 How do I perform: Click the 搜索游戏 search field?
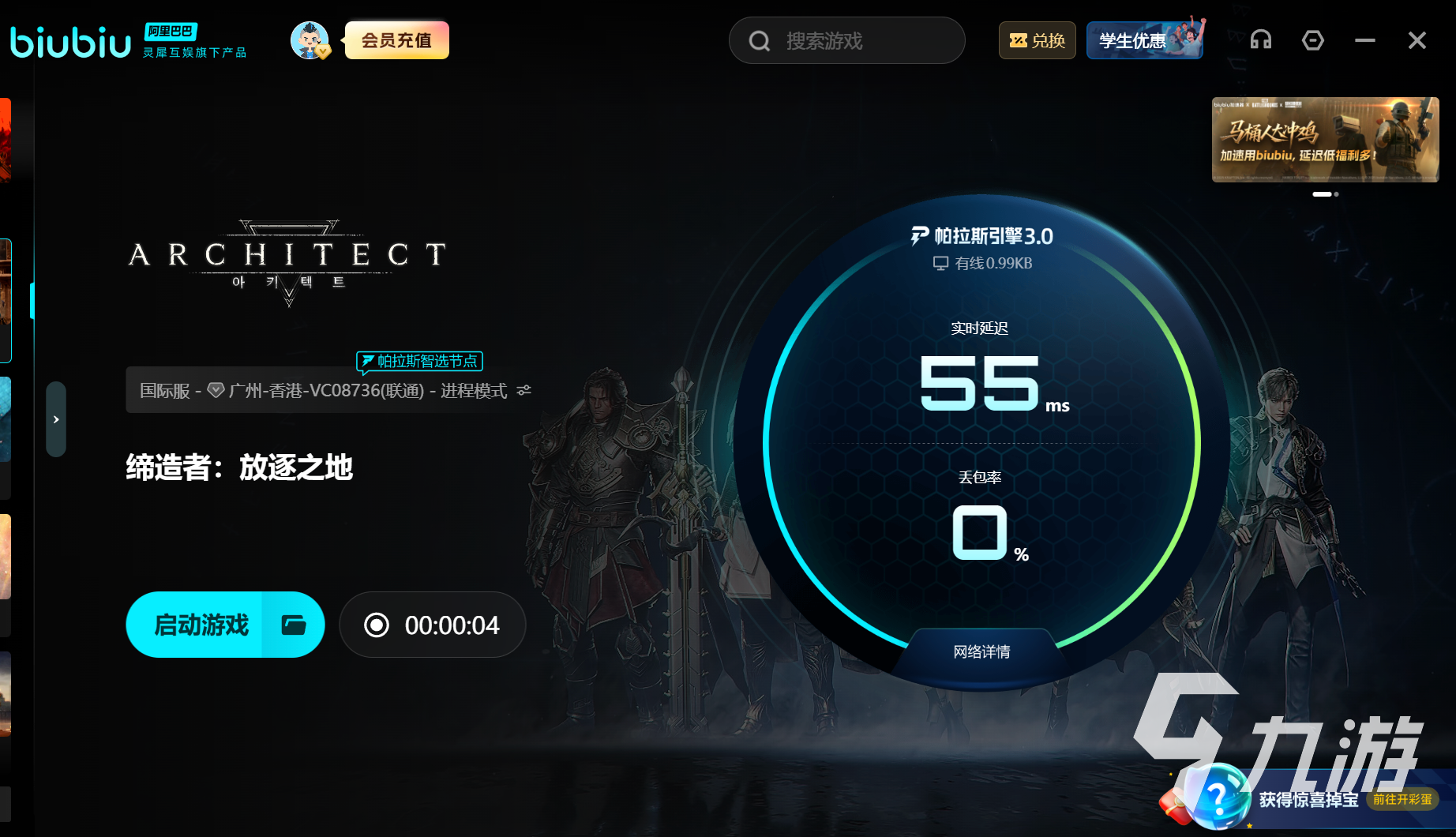click(846, 40)
